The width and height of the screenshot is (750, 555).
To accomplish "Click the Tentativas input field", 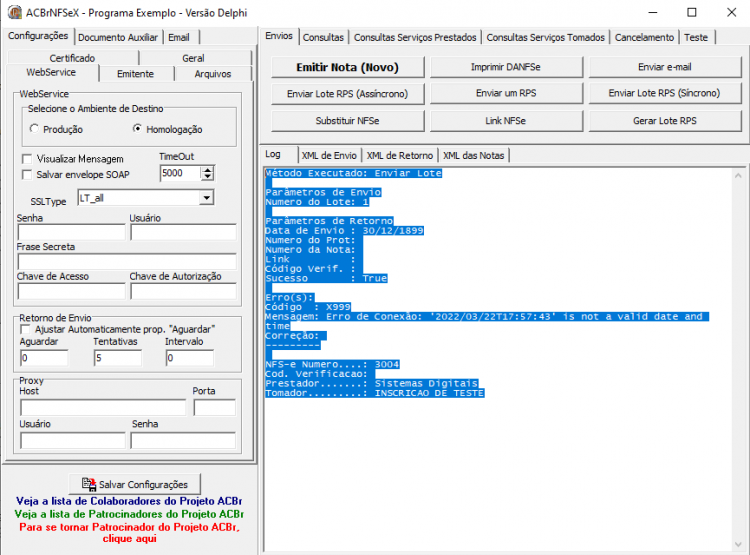I will point(118,358).
